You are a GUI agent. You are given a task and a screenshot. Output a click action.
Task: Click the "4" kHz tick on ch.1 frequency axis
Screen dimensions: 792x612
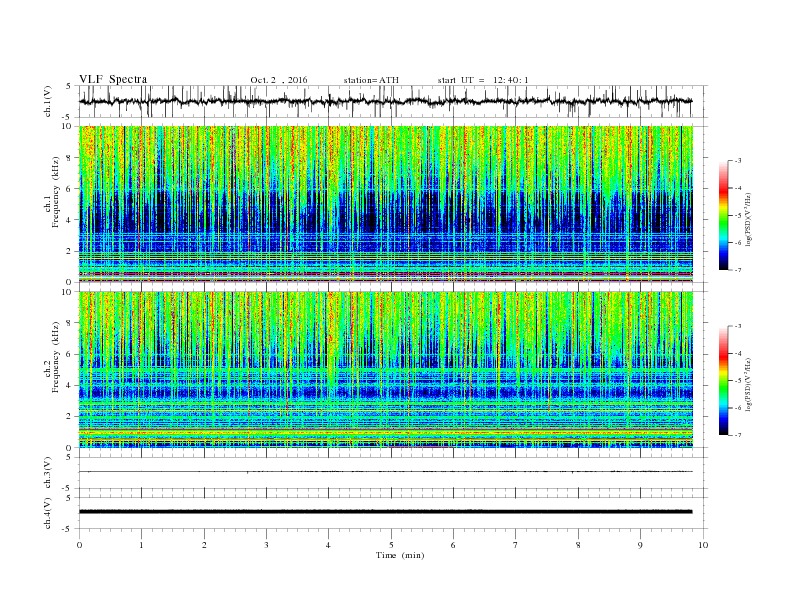70,220
